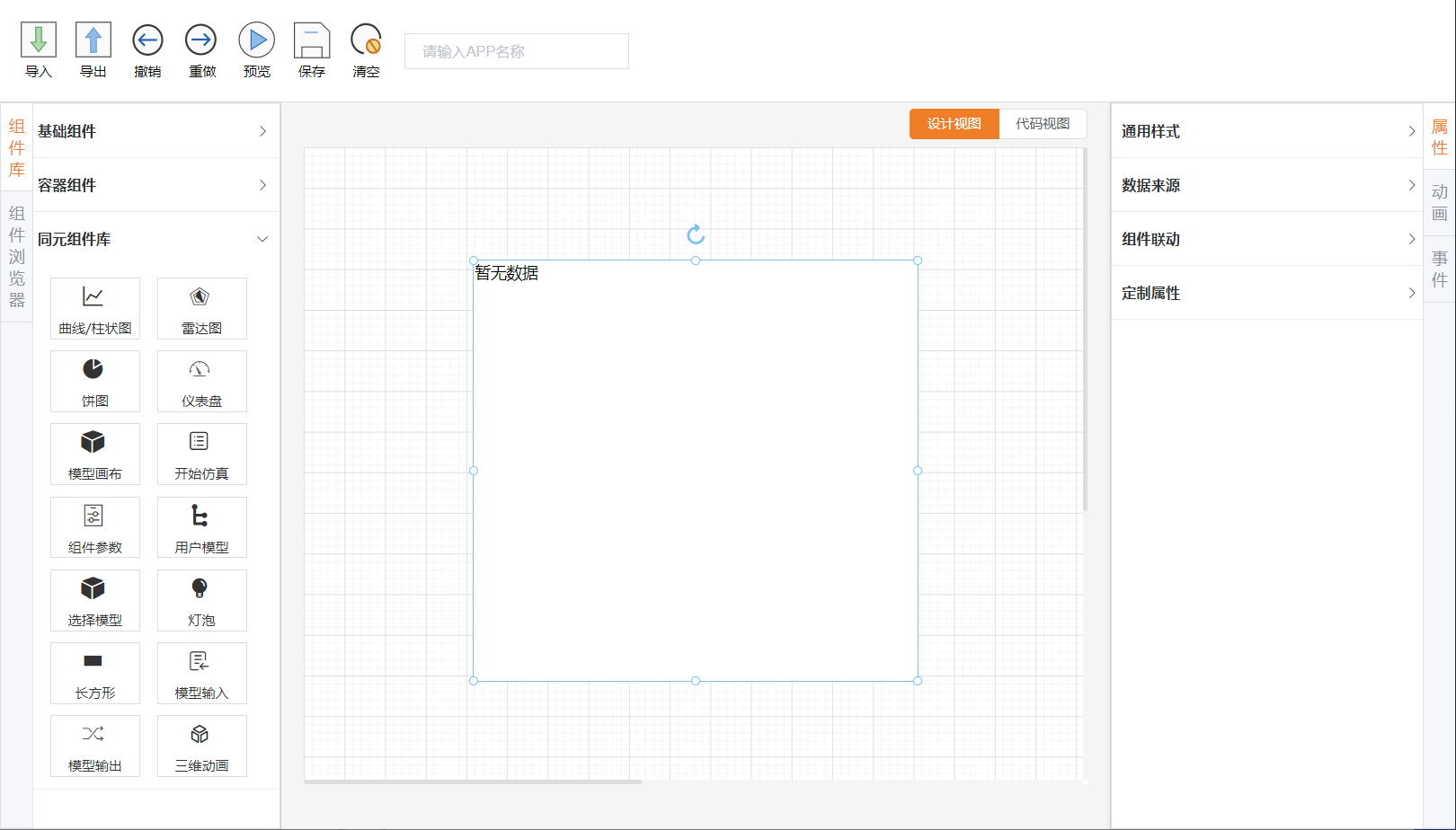
Task: Click the widget's left-middle handle
Action: [474, 471]
